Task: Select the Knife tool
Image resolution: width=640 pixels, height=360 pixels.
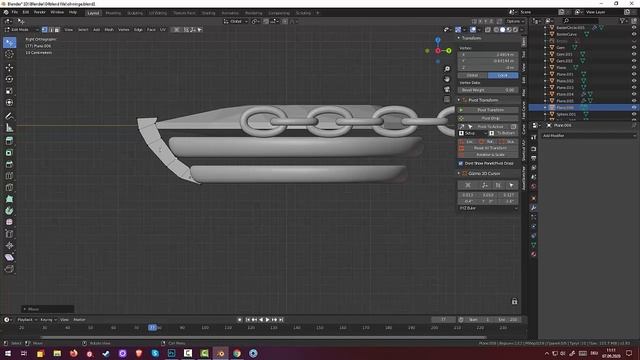Action: [x=9, y=187]
